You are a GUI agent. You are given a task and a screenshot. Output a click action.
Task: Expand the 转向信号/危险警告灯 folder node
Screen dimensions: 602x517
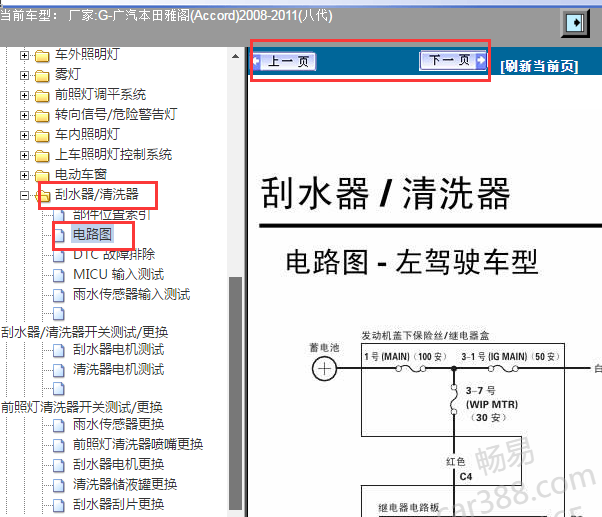tap(24, 115)
